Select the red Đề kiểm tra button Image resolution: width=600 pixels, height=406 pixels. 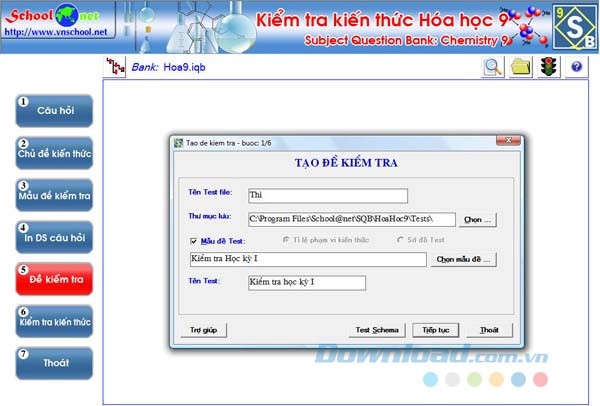coord(54,279)
